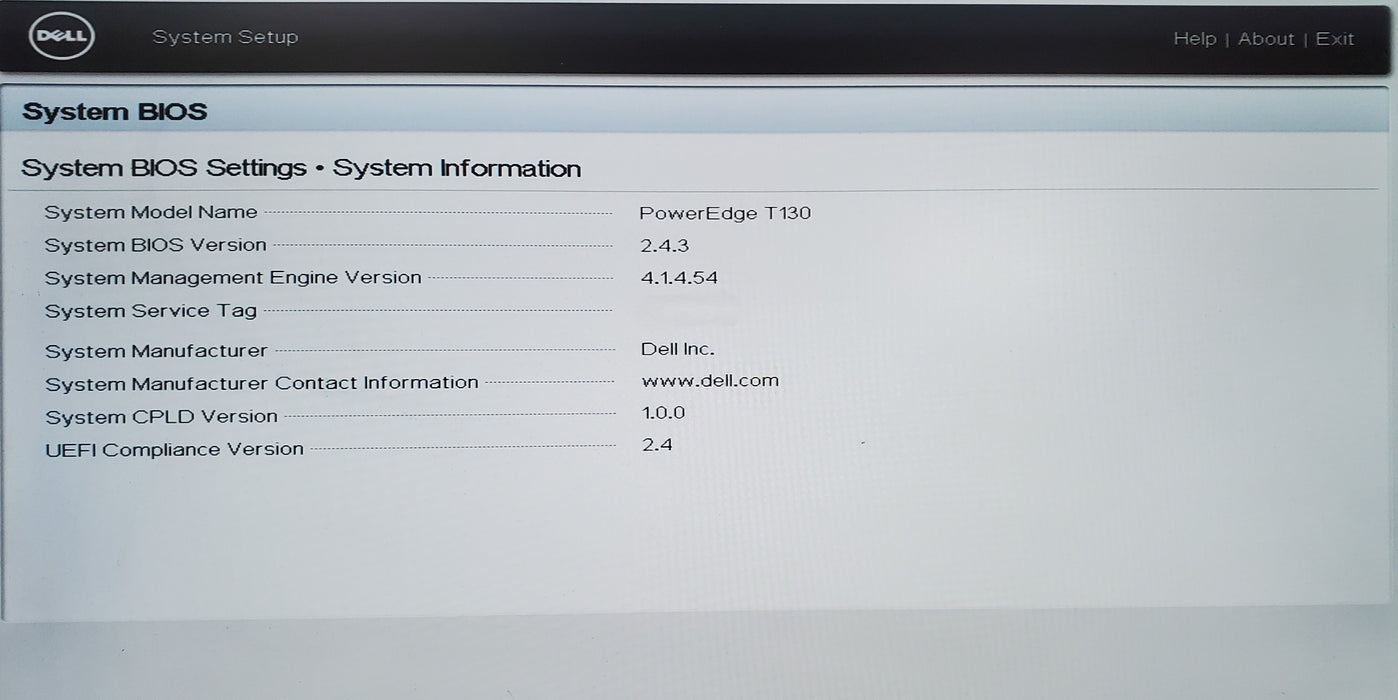Open the About link

(x=1266, y=38)
